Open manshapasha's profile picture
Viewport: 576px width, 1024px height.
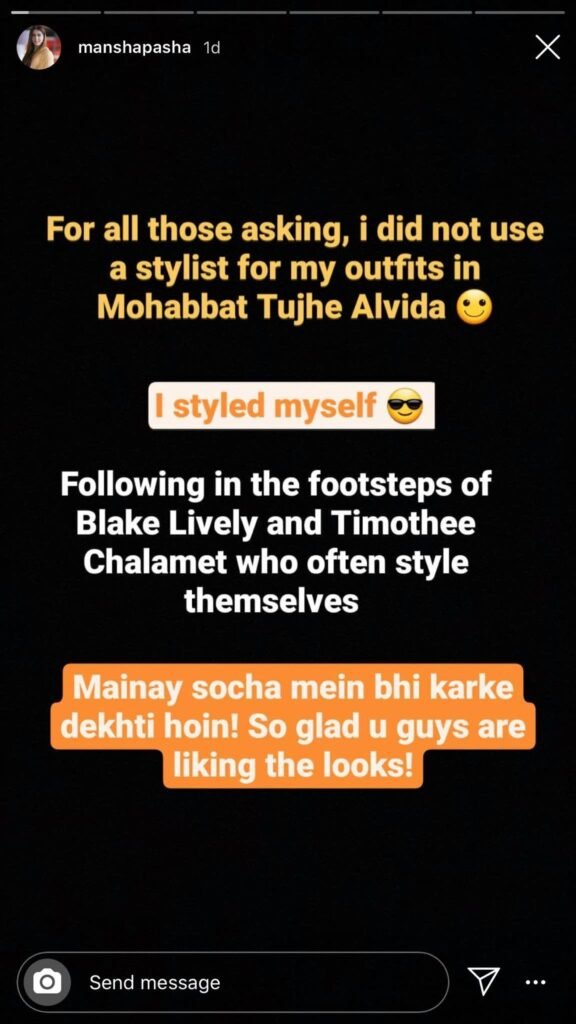pyautogui.click(x=39, y=47)
